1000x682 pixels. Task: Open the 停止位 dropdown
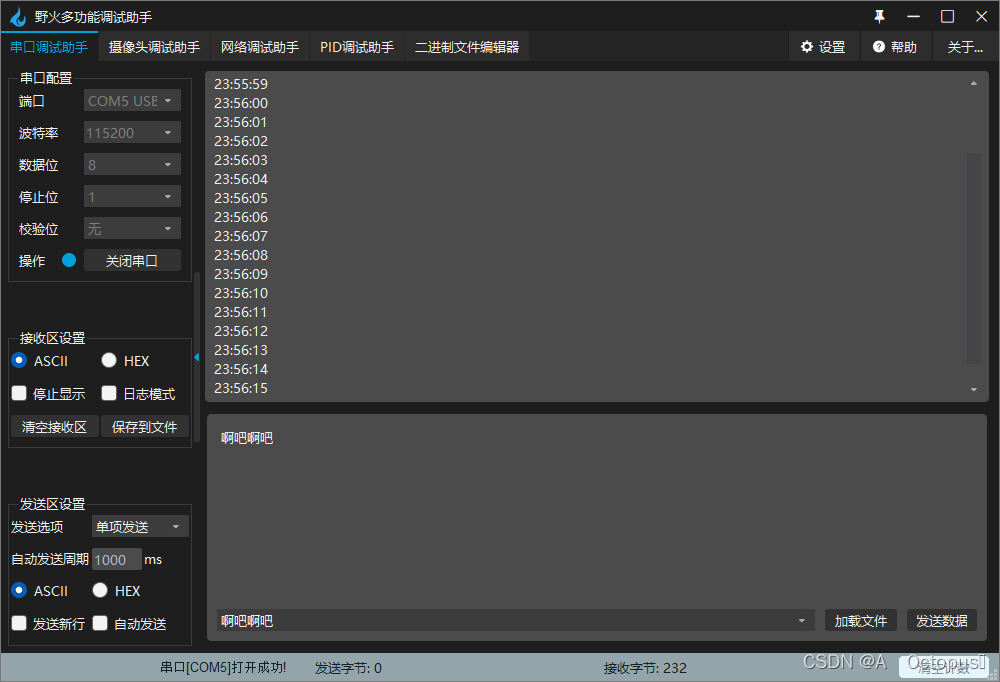pos(133,196)
